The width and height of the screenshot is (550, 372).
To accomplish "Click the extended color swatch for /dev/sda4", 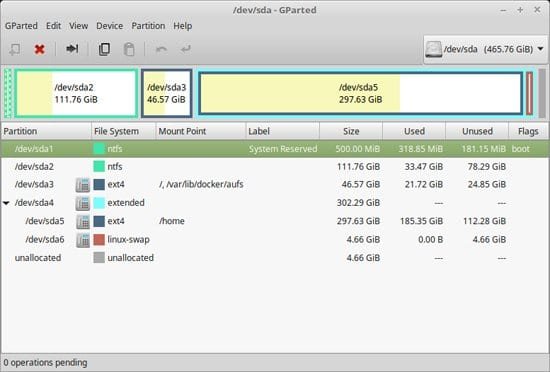I will 99,203.
